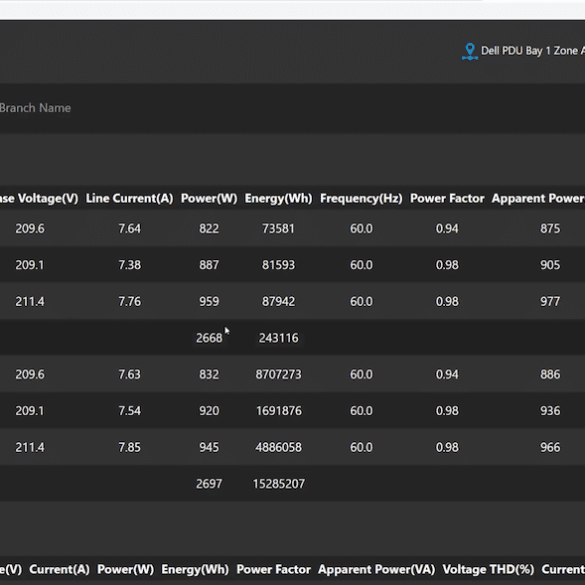Select the total power value 2668

pyautogui.click(x=209, y=338)
